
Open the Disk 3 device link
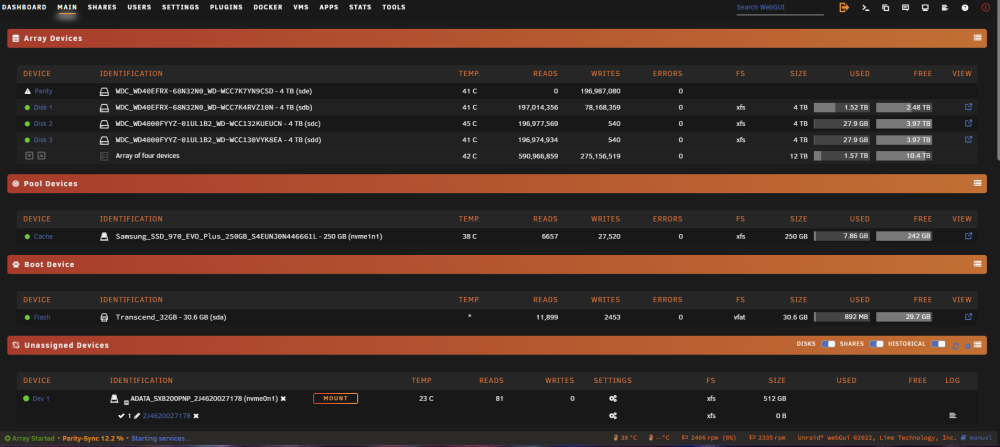point(43,140)
